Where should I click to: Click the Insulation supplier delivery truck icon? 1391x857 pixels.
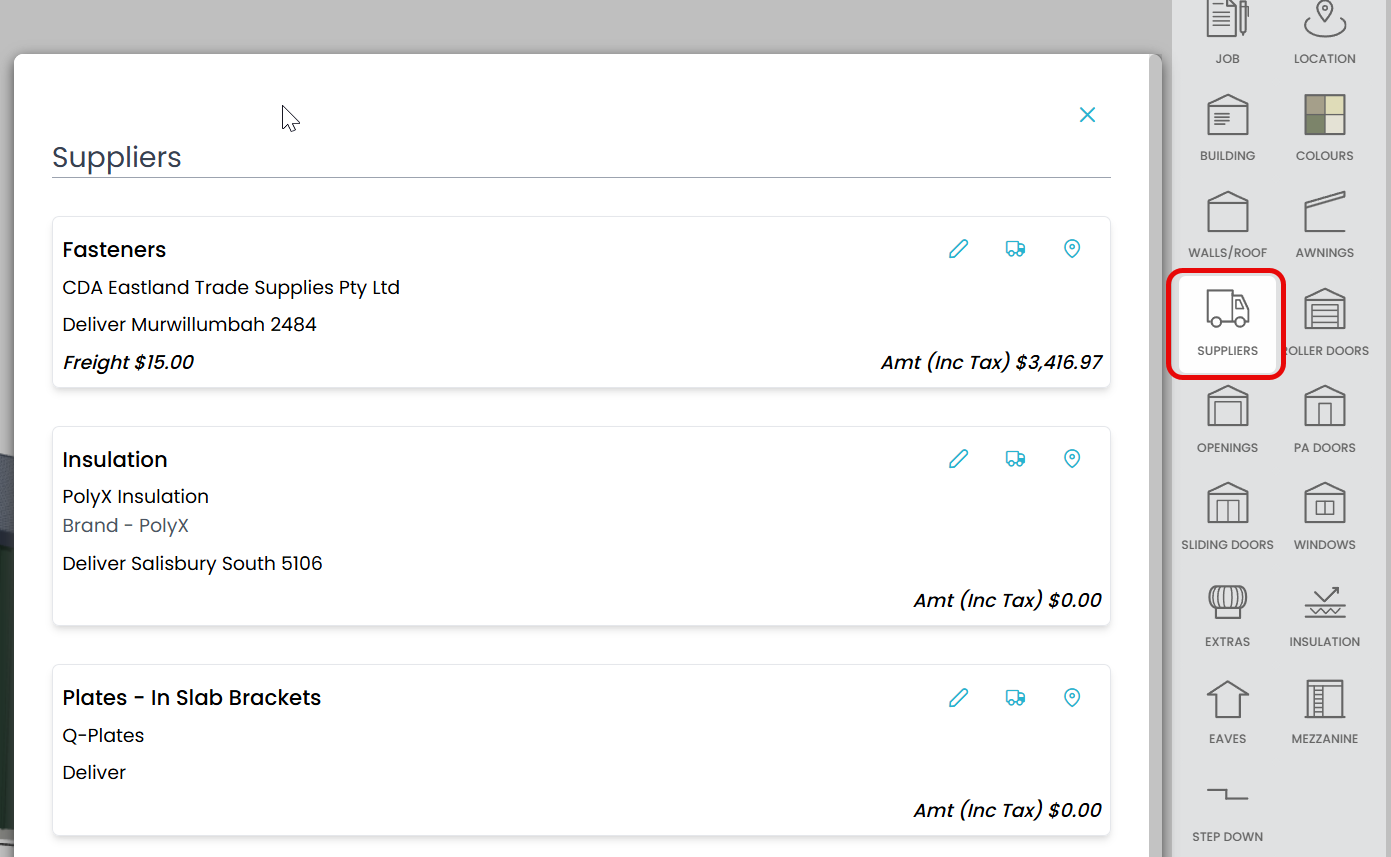pos(1015,459)
